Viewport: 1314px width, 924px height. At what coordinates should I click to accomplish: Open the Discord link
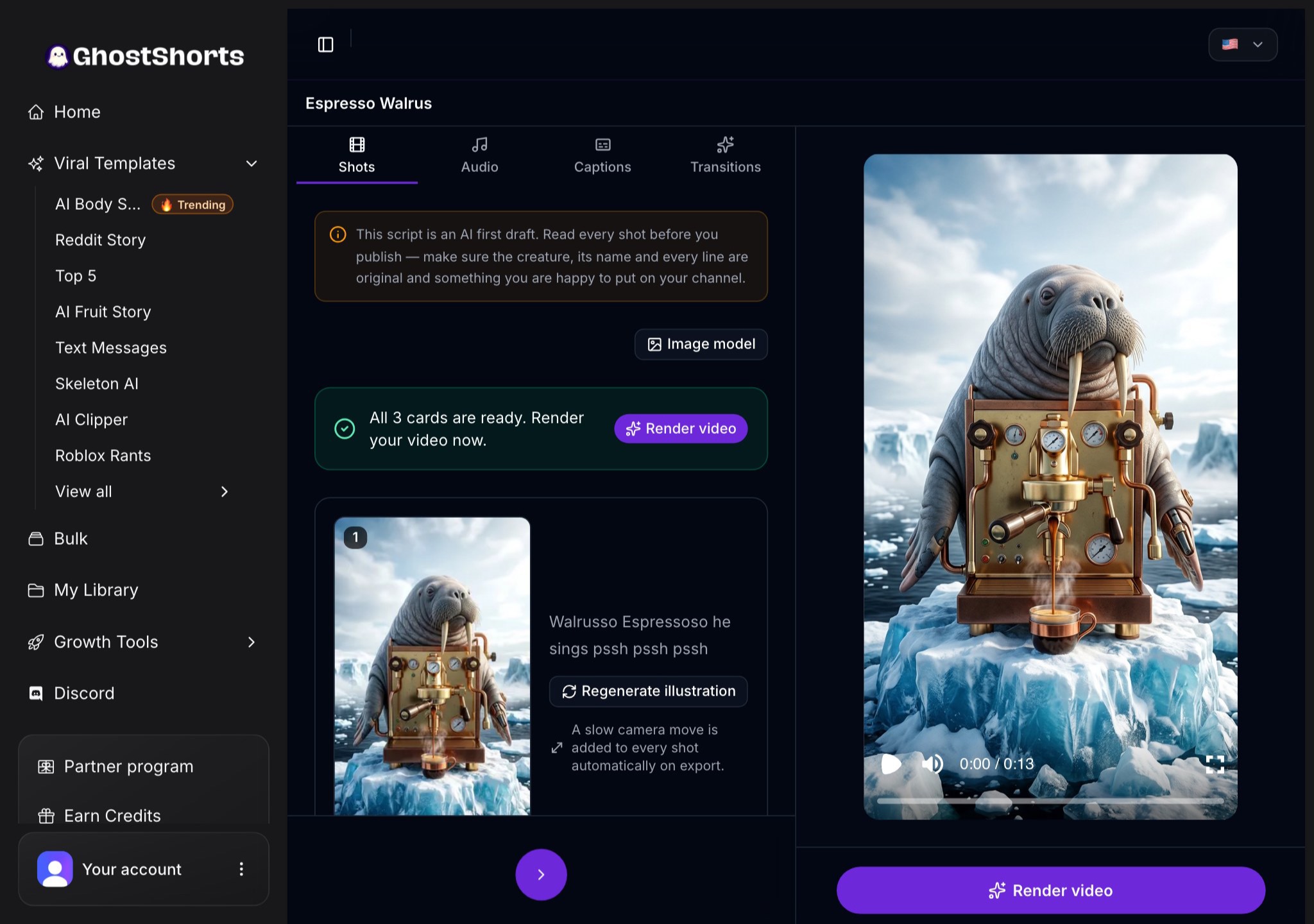click(x=71, y=693)
